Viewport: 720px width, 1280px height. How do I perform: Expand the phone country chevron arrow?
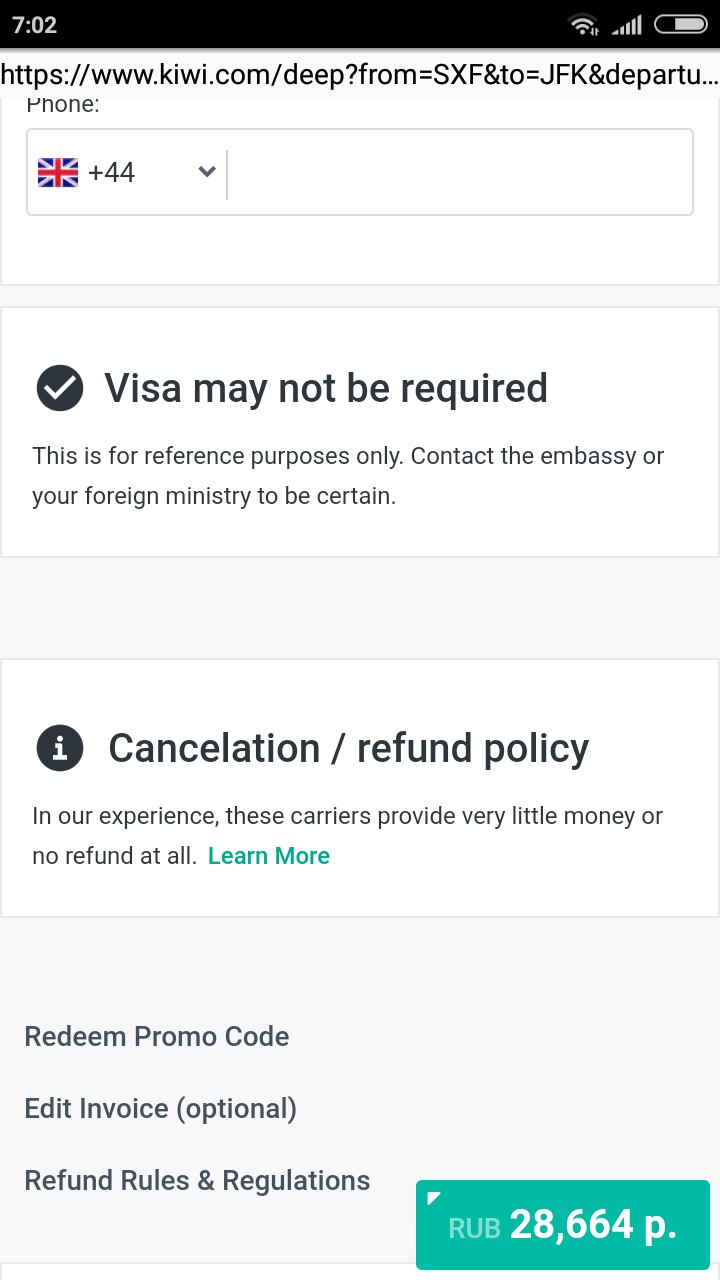207,172
